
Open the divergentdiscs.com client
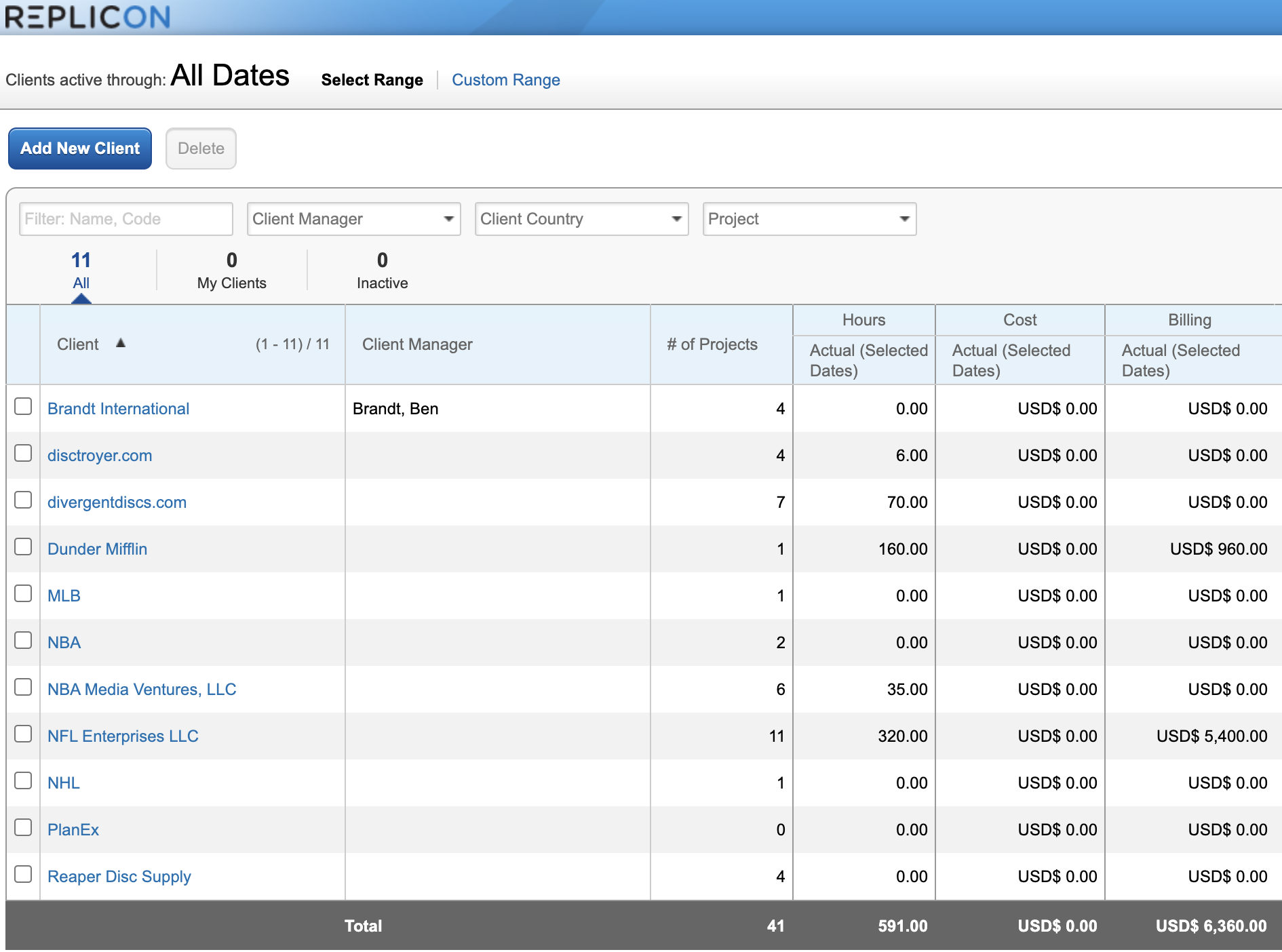tap(117, 502)
